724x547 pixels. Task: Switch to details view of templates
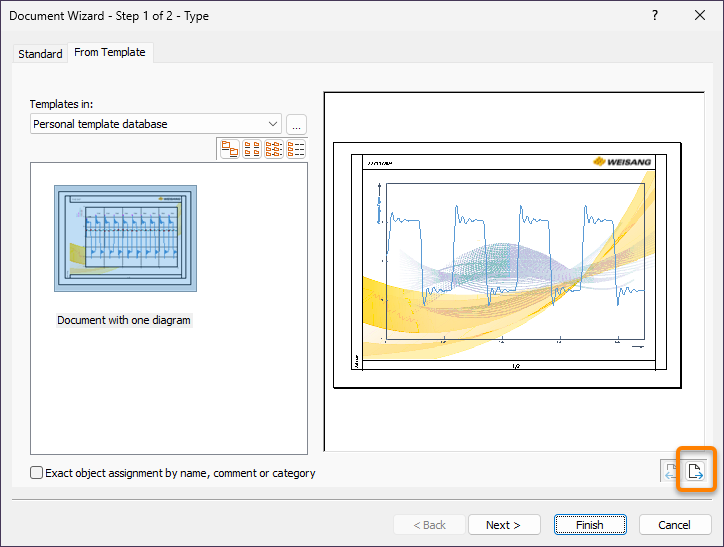coord(296,149)
